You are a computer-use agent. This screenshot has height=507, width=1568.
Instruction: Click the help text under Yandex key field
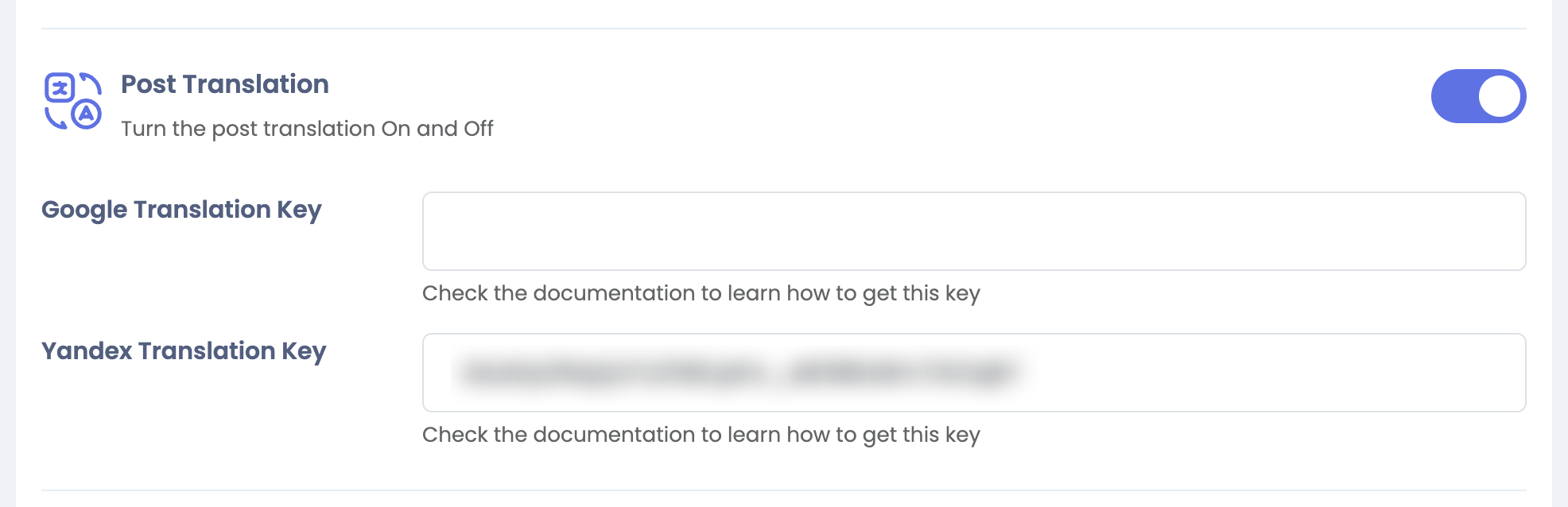click(701, 435)
